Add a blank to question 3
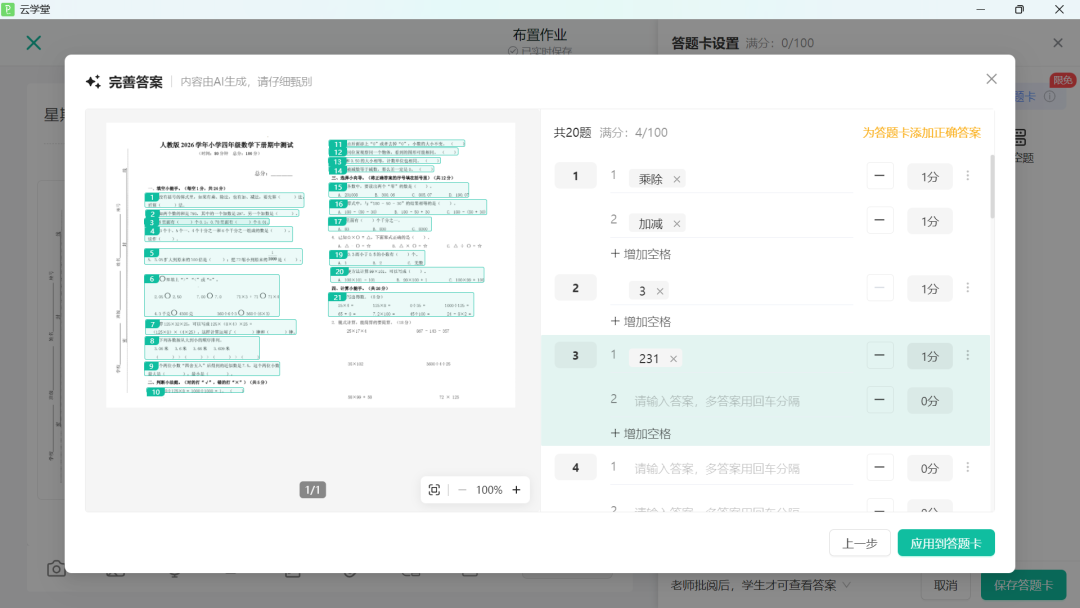The width and height of the screenshot is (1080, 608). pyautogui.click(x=641, y=434)
